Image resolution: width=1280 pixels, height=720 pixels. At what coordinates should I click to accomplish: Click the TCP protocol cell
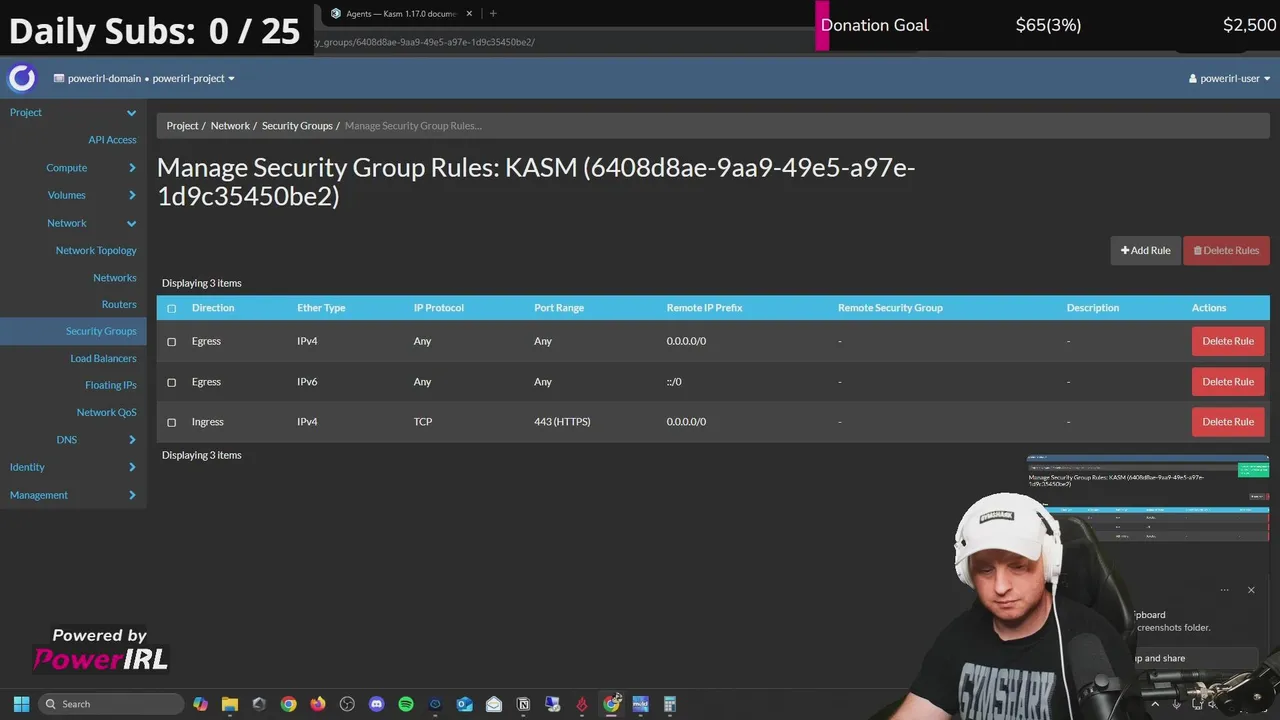pos(423,422)
